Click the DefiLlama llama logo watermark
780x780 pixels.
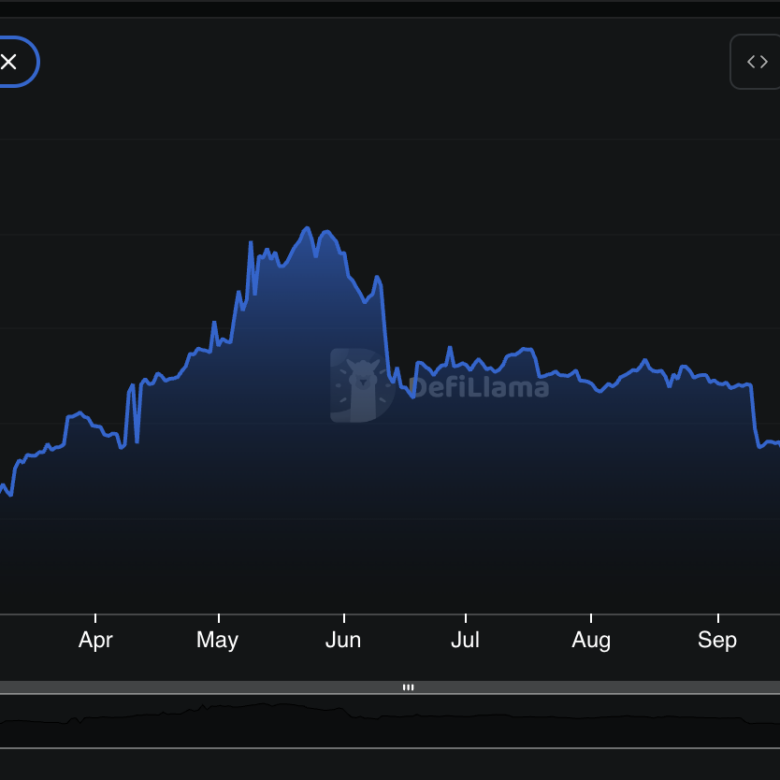[x=361, y=386]
